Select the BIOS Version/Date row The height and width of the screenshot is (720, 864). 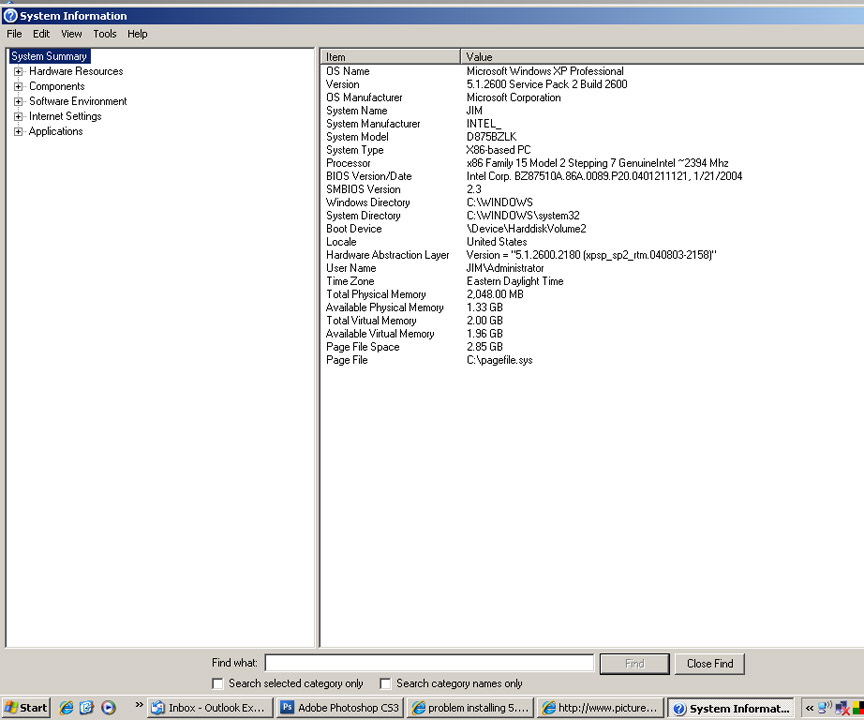pyautogui.click(x=592, y=176)
